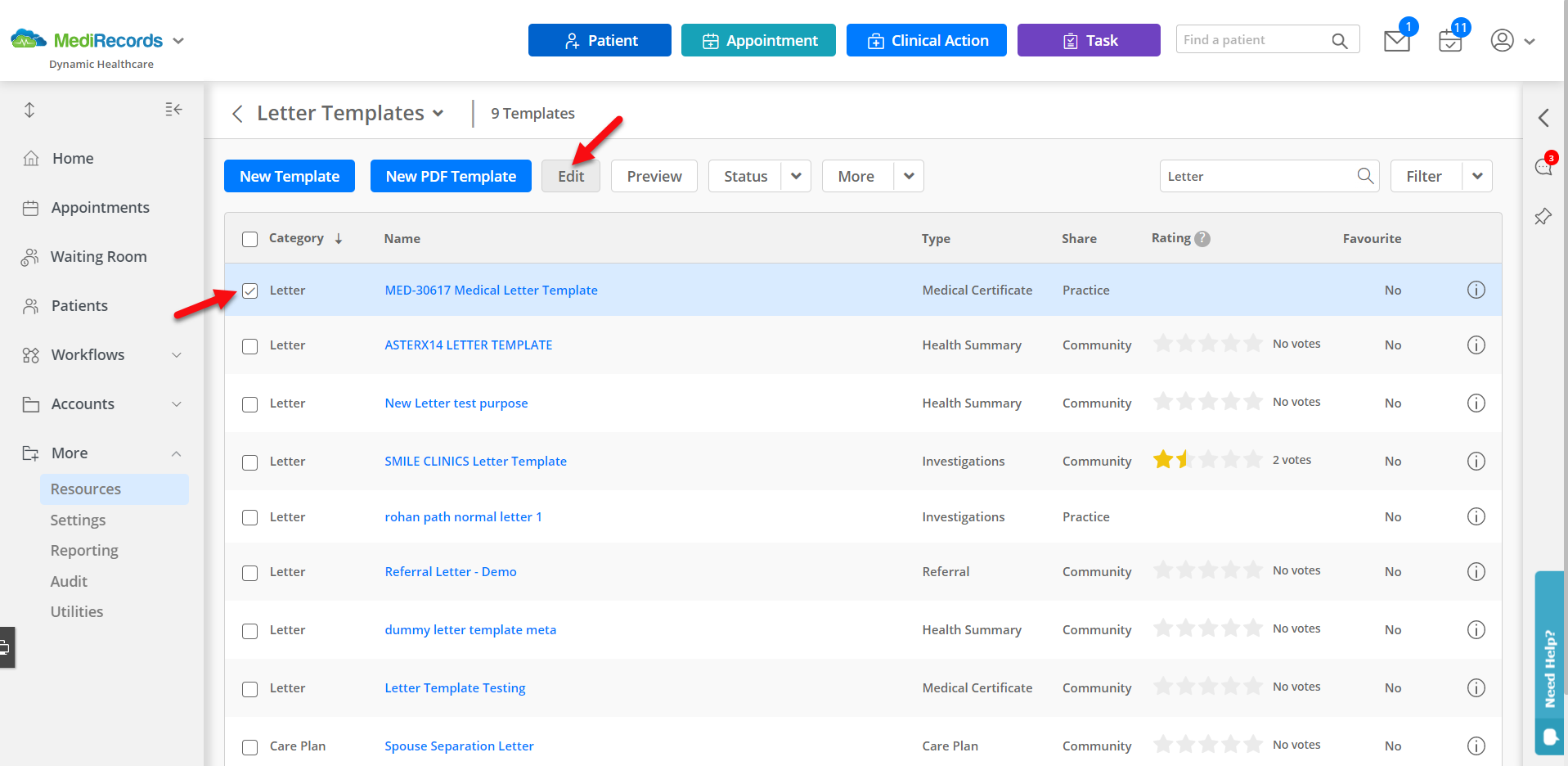Check the New Letter test purpose checkbox
Viewport: 1568px width, 766px height.
click(x=249, y=404)
